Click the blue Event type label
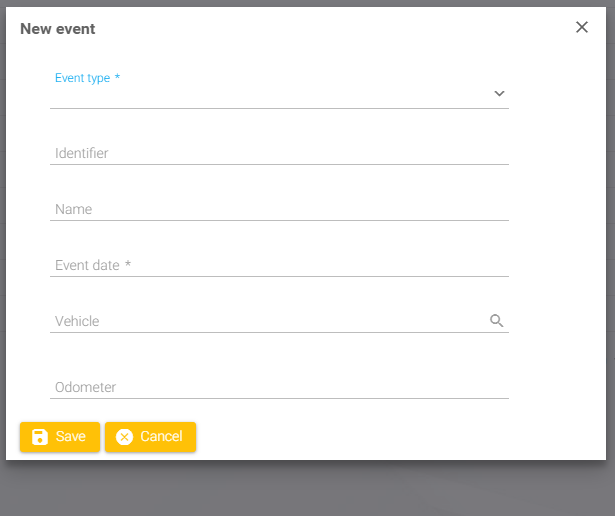Screen dimensions: 615x516 pyautogui.click(x=82, y=78)
